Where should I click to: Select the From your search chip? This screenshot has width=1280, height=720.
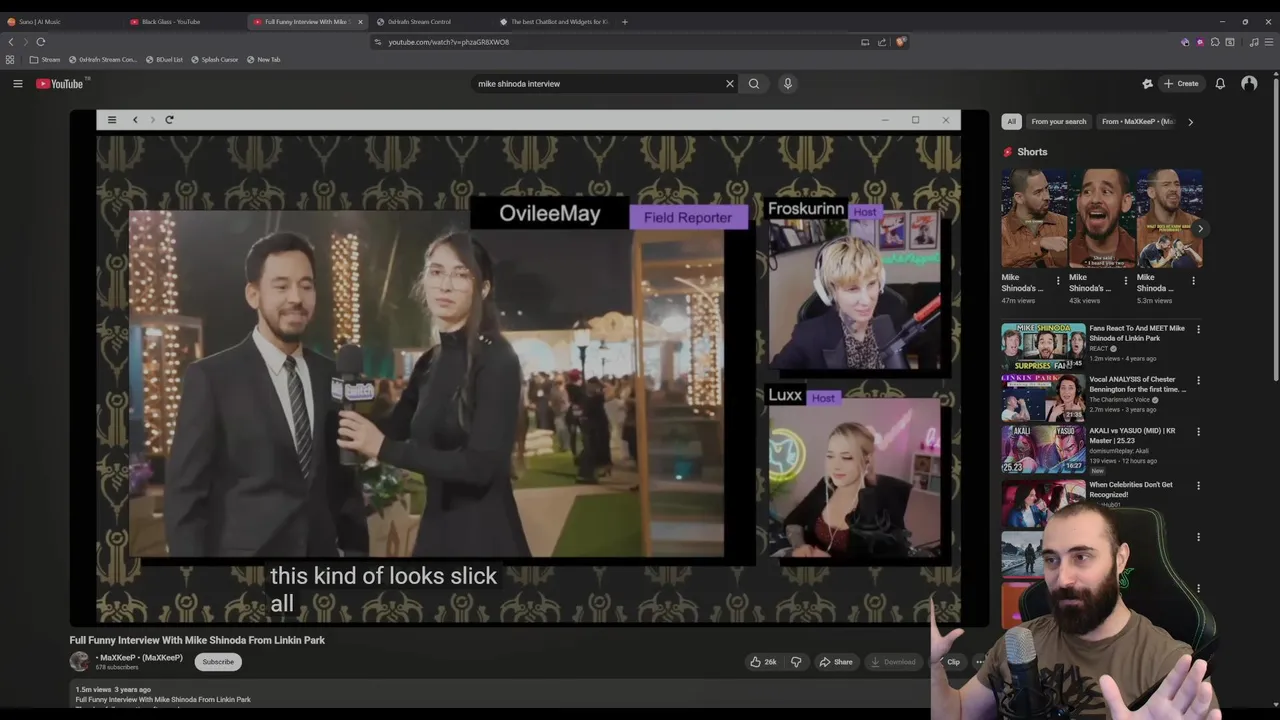coord(1058,122)
